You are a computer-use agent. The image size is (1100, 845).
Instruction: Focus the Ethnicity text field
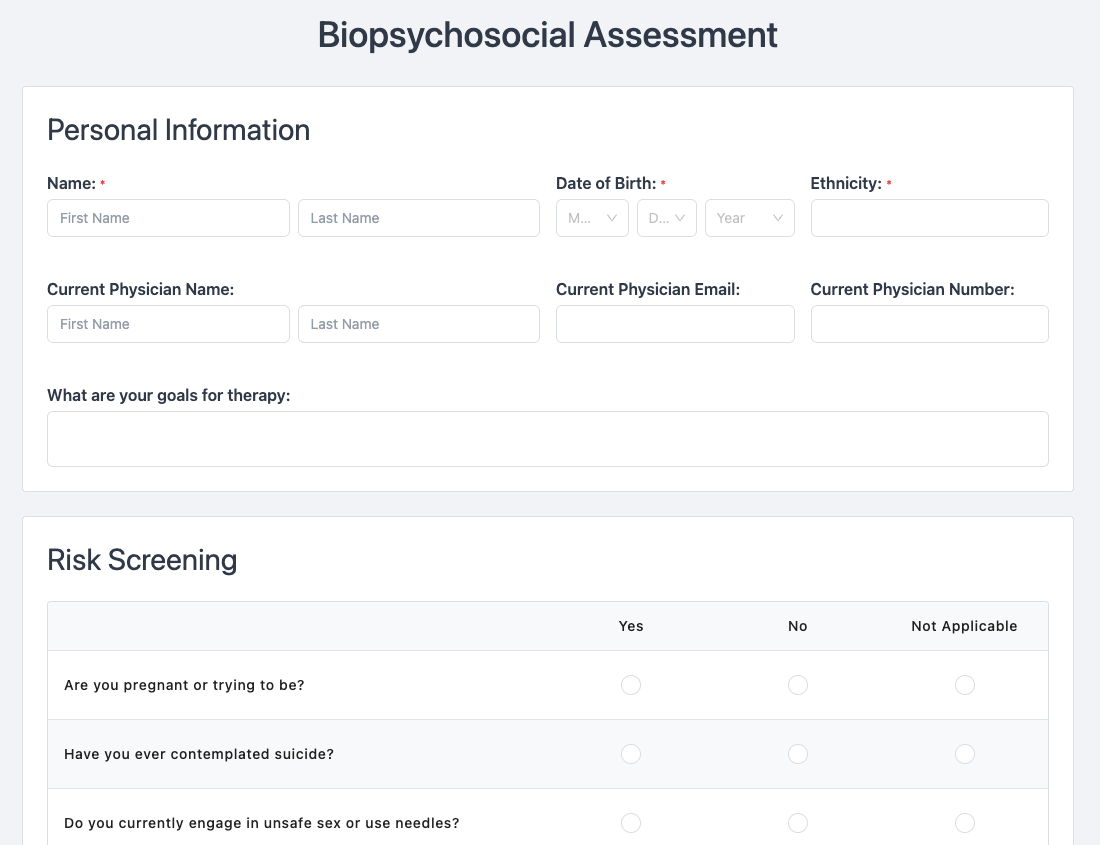929,218
